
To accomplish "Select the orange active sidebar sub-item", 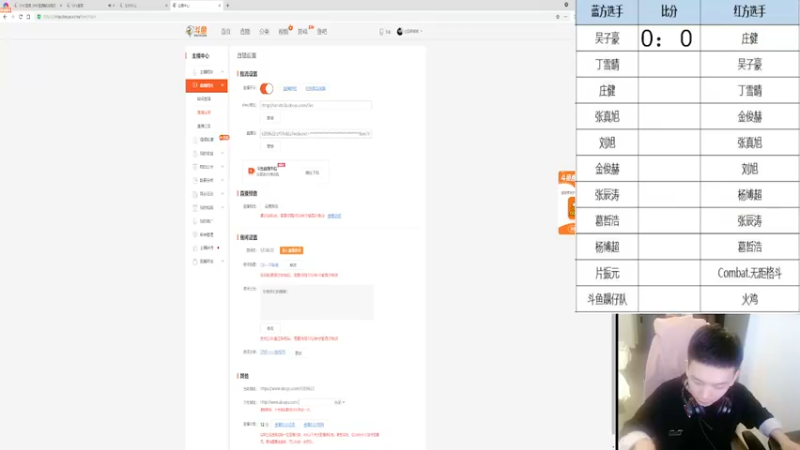I will tap(204, 112).
